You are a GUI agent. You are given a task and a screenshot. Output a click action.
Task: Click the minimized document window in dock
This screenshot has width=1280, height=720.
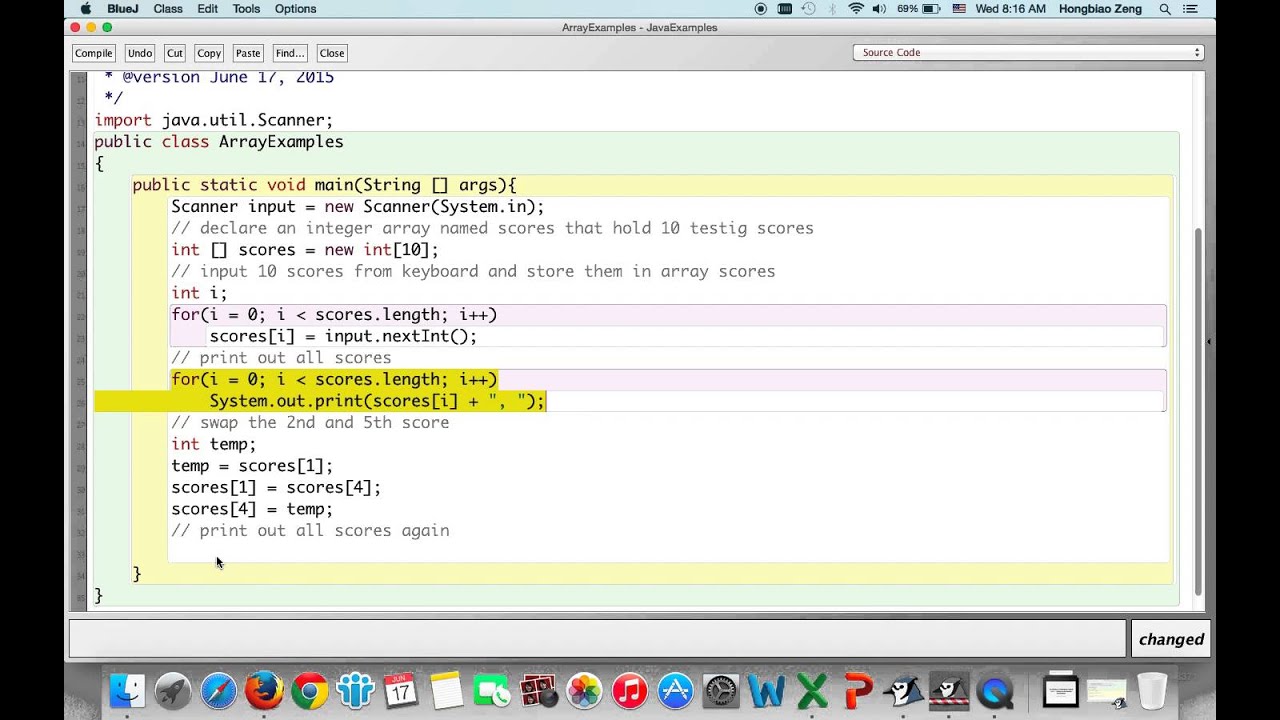[x=1060, y=691]
